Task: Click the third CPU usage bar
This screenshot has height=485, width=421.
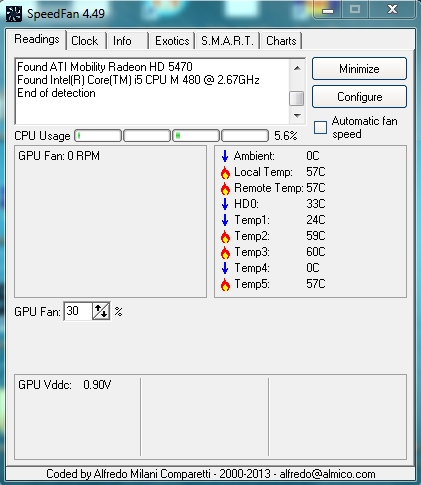Action: pos(196,136)
